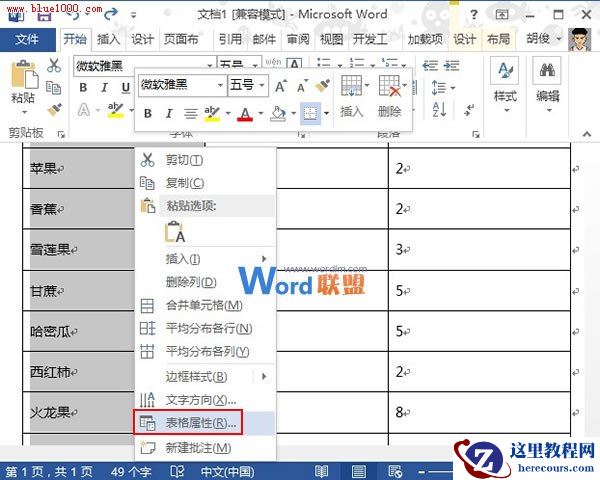Click Read Mode view icon in status bar
Screen dimensions: 600x480
pos(321,471)
